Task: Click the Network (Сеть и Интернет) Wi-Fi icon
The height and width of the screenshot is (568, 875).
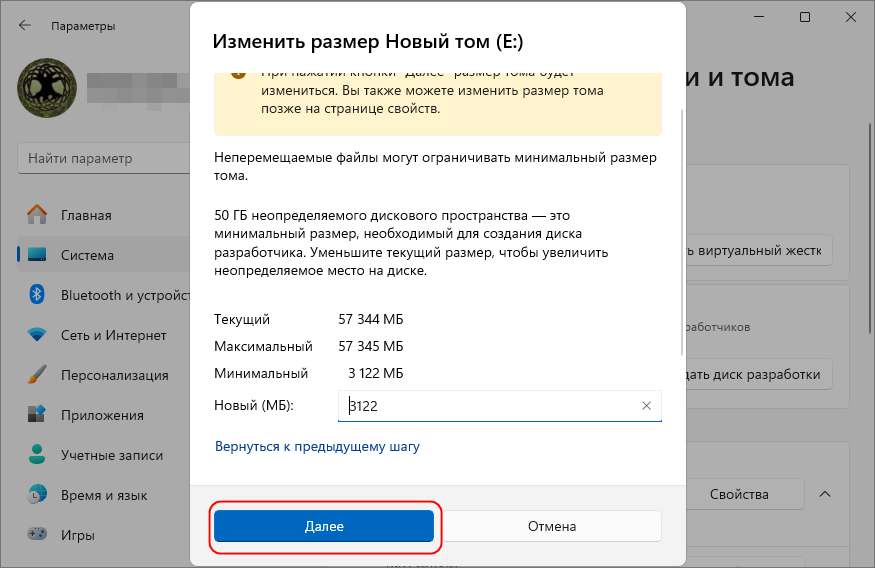Action: click(x=37, y=335)
